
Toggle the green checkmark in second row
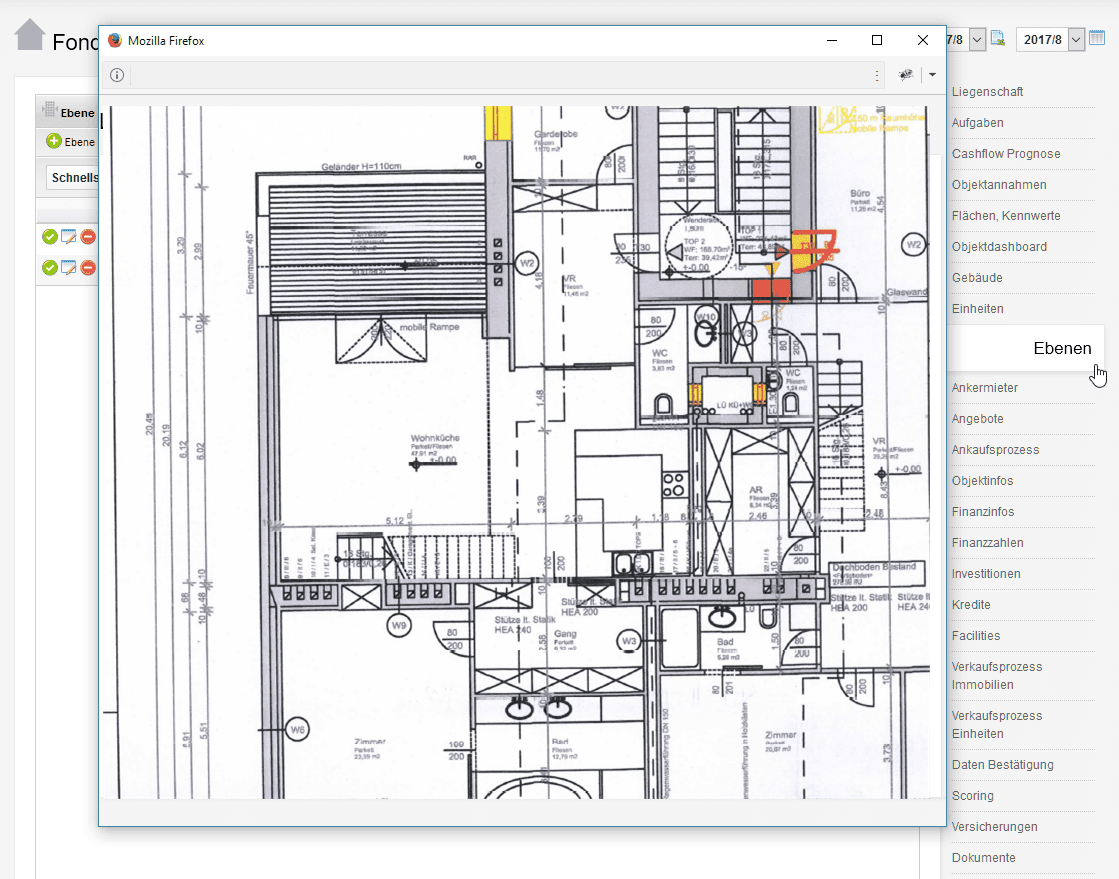tap(50, 268)
